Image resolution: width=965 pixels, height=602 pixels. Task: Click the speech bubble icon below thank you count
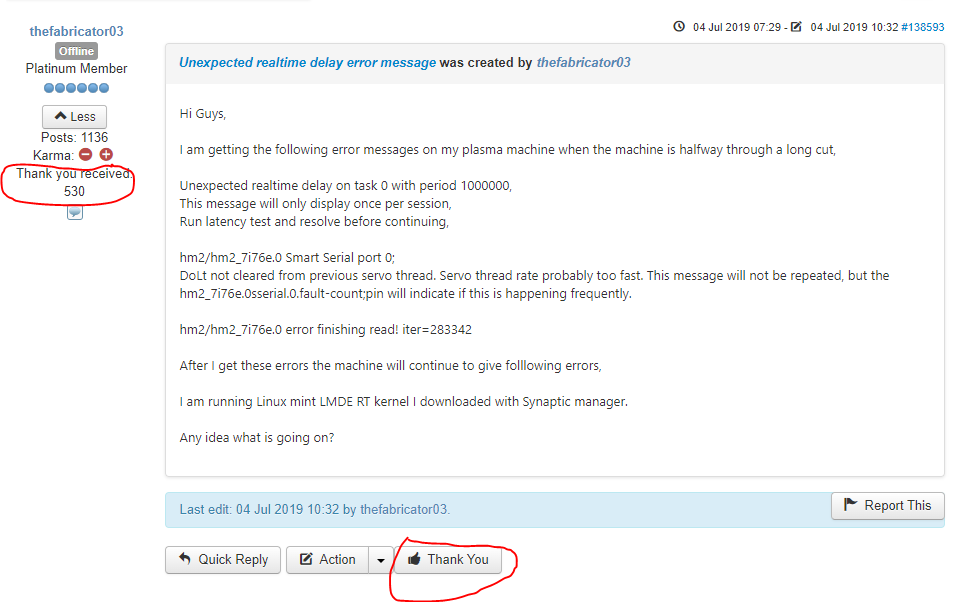[75, 211]
